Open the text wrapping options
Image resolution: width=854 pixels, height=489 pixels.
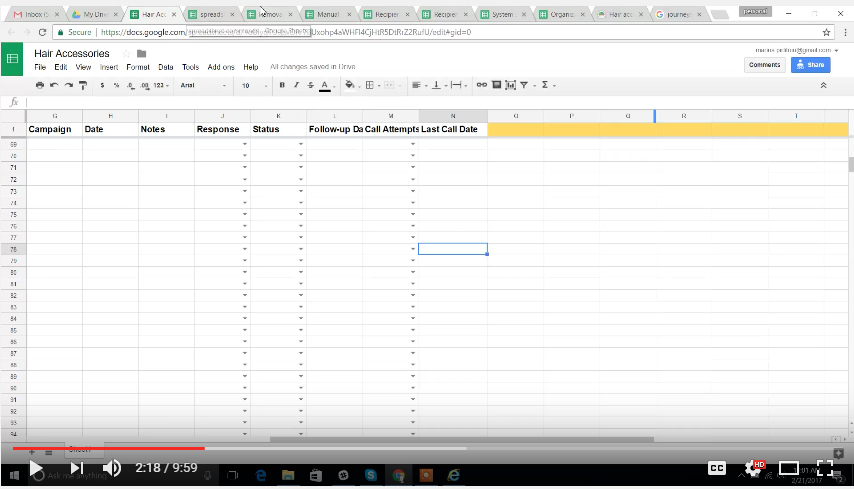(x=456, y=85)
